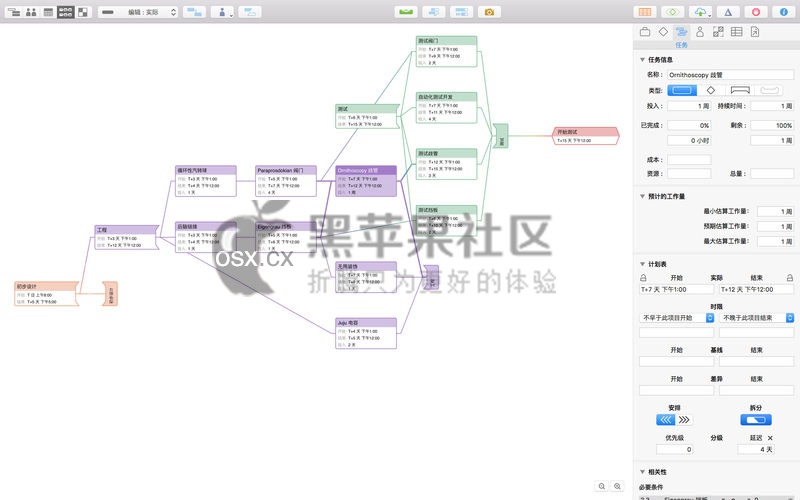Open the 不晚于此项目结束 constraint dropdown
Screen dimensions: 800x500
(757, 317)
